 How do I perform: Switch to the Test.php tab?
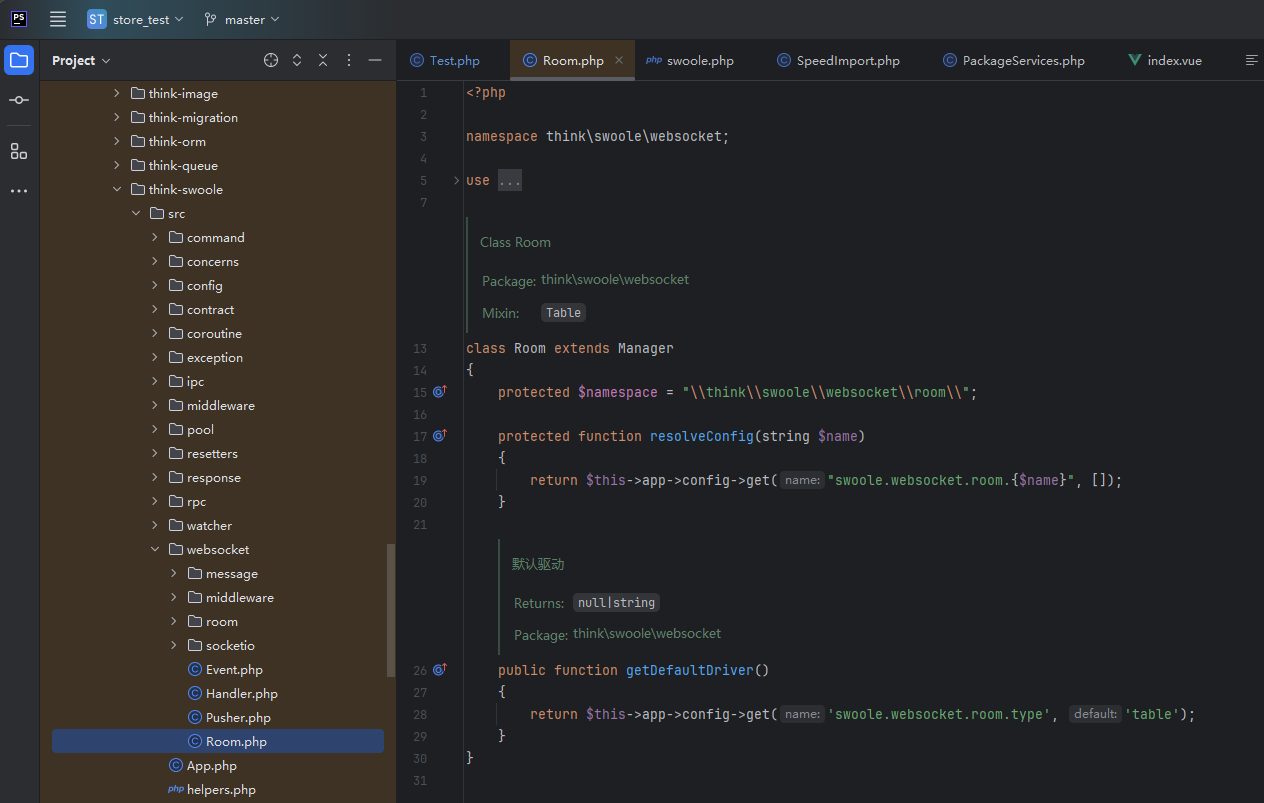(445, 60)
